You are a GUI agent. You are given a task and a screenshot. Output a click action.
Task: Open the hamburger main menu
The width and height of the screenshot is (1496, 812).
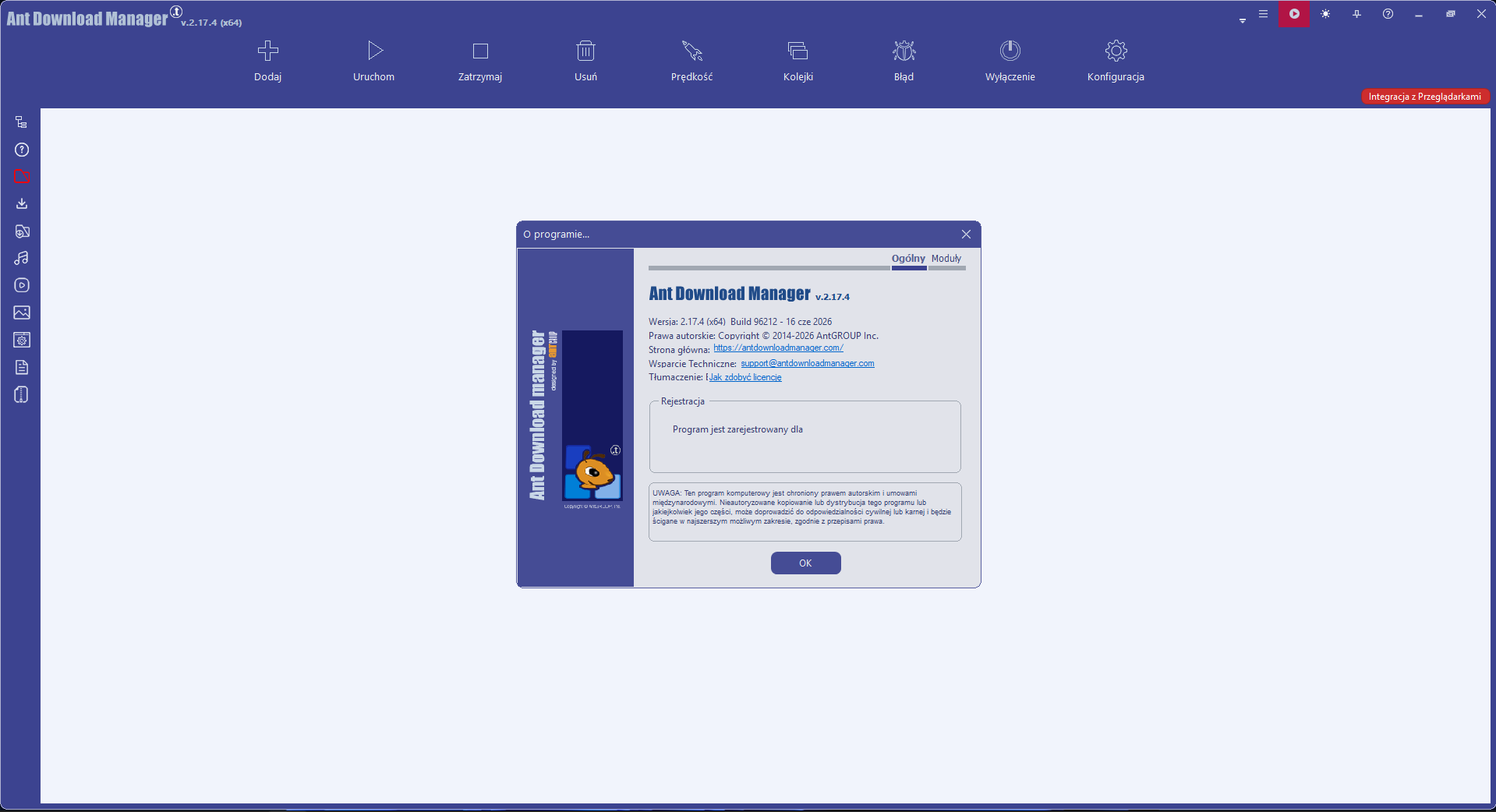tap(1263, 14)
